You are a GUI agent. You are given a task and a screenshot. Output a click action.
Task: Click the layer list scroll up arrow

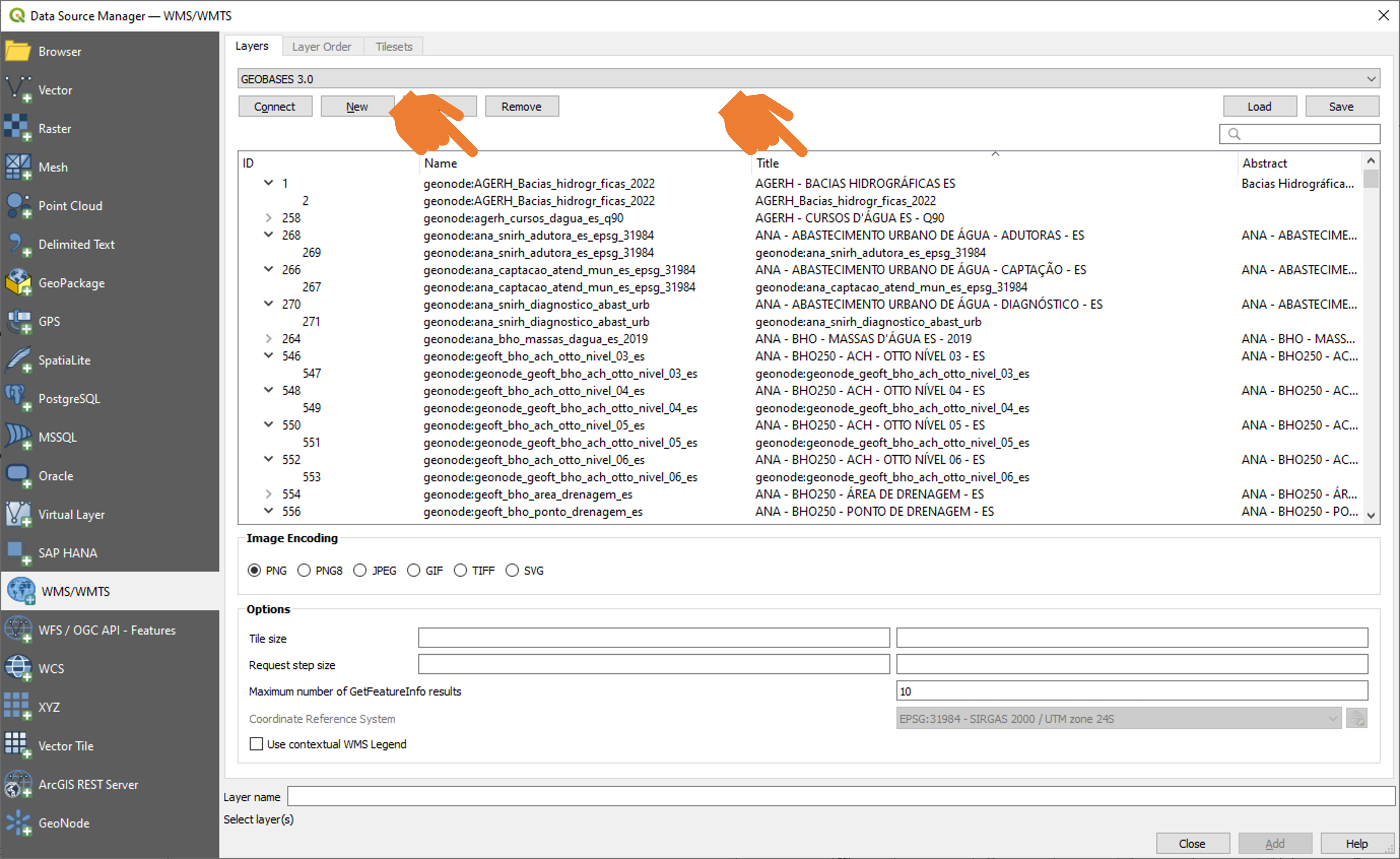point(1371,161)
